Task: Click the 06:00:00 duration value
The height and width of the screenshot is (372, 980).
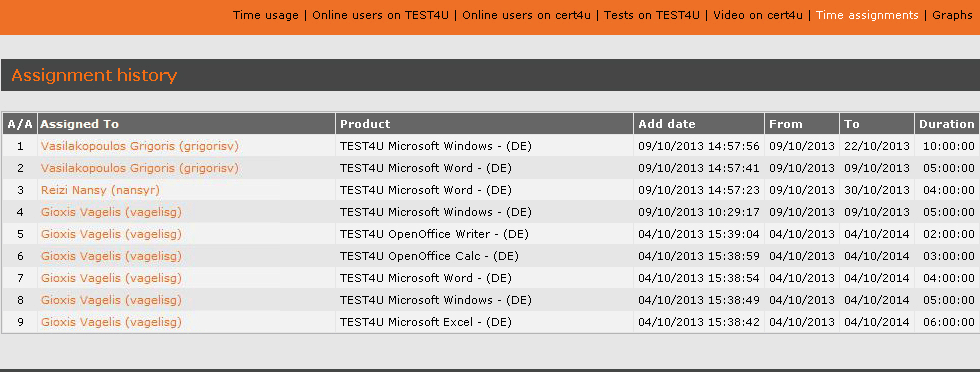Action: click(949, 322)
